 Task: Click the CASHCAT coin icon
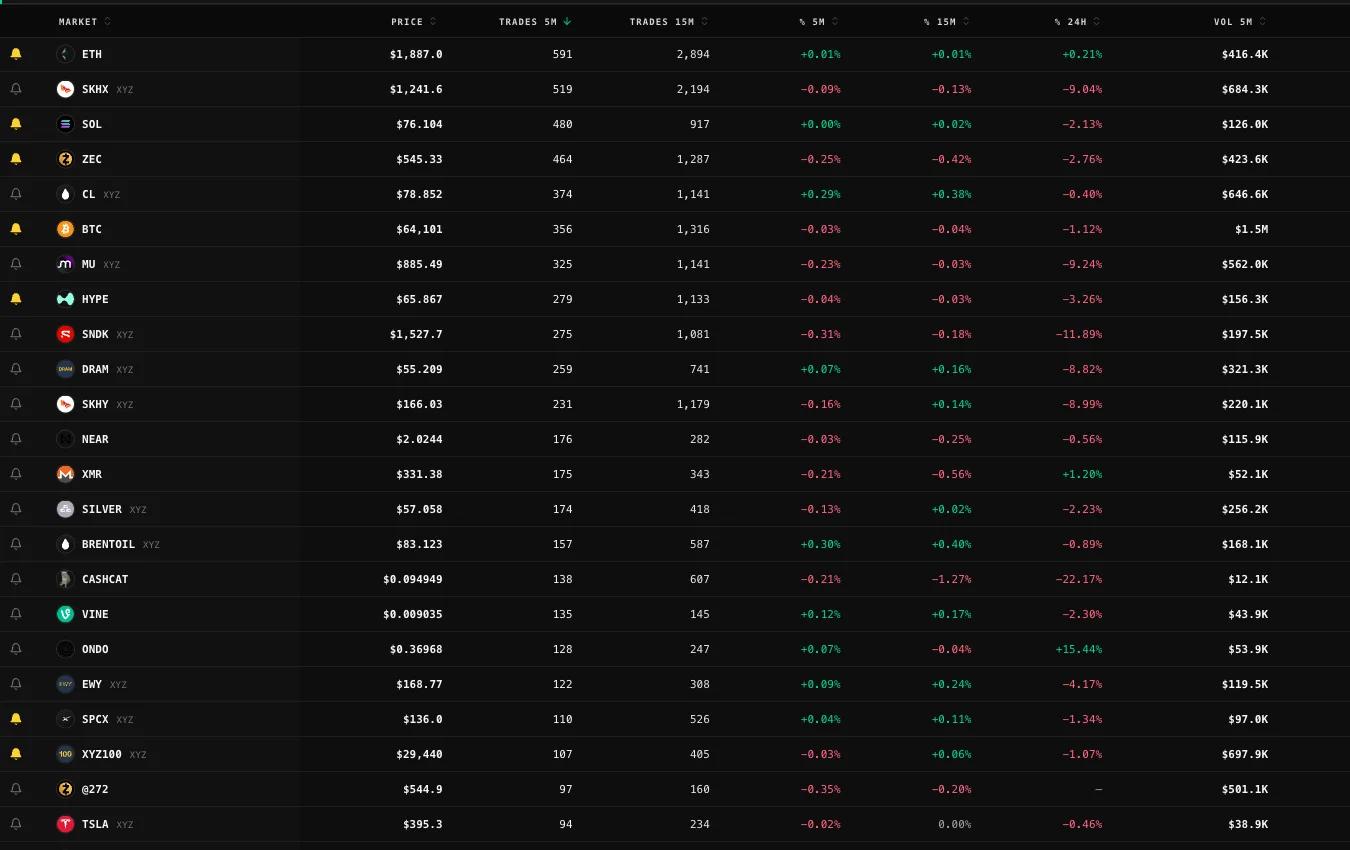[65, 579]
